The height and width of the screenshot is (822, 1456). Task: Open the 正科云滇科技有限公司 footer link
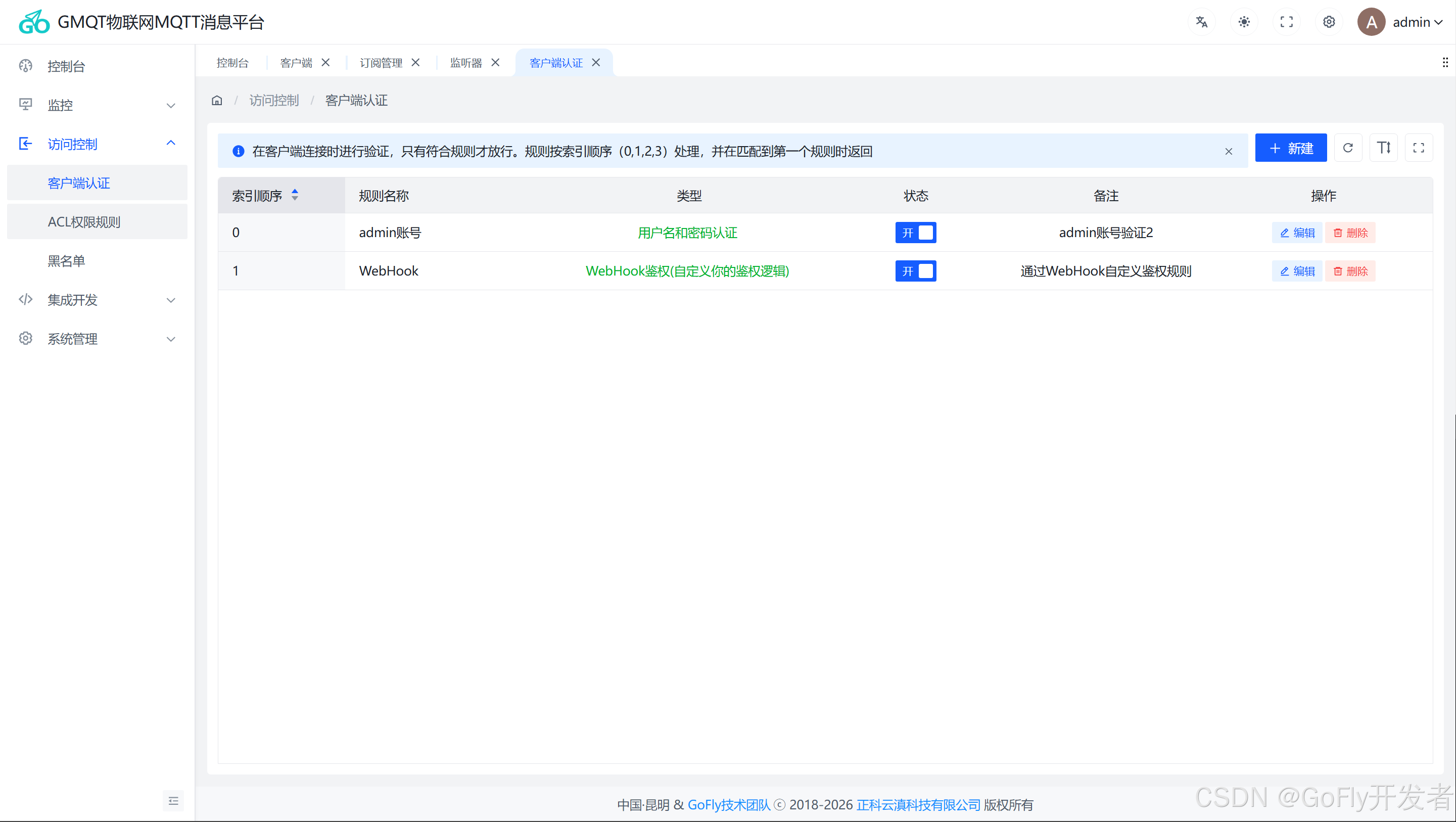point(918,805)
